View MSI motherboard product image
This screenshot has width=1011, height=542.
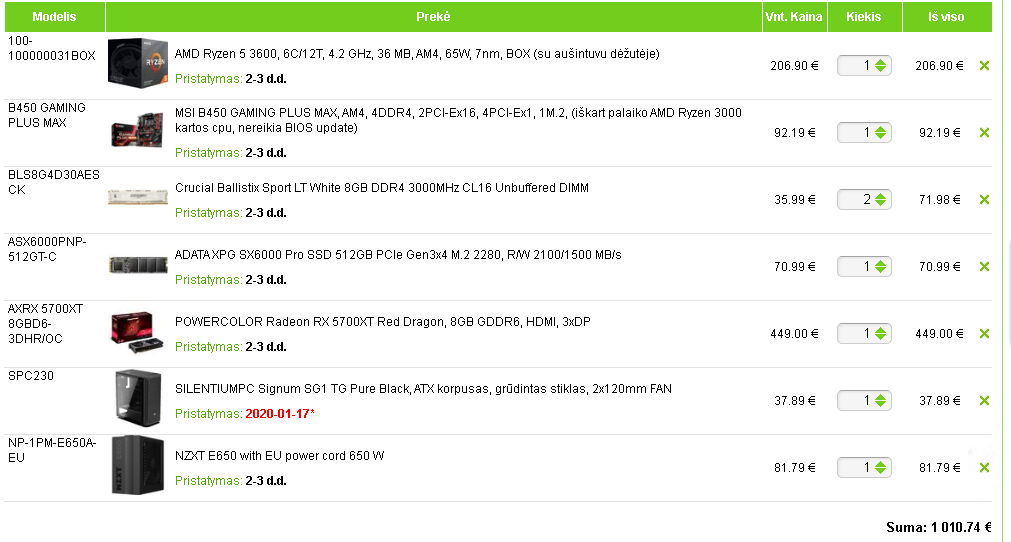point(137,130)
